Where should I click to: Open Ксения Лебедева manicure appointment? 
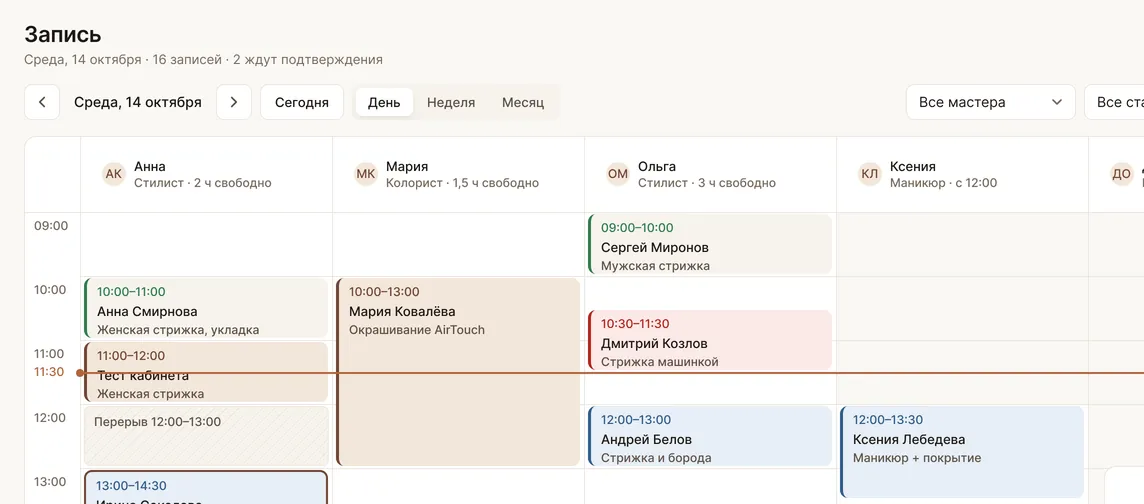pyautogui.click(x=962, y=452)
